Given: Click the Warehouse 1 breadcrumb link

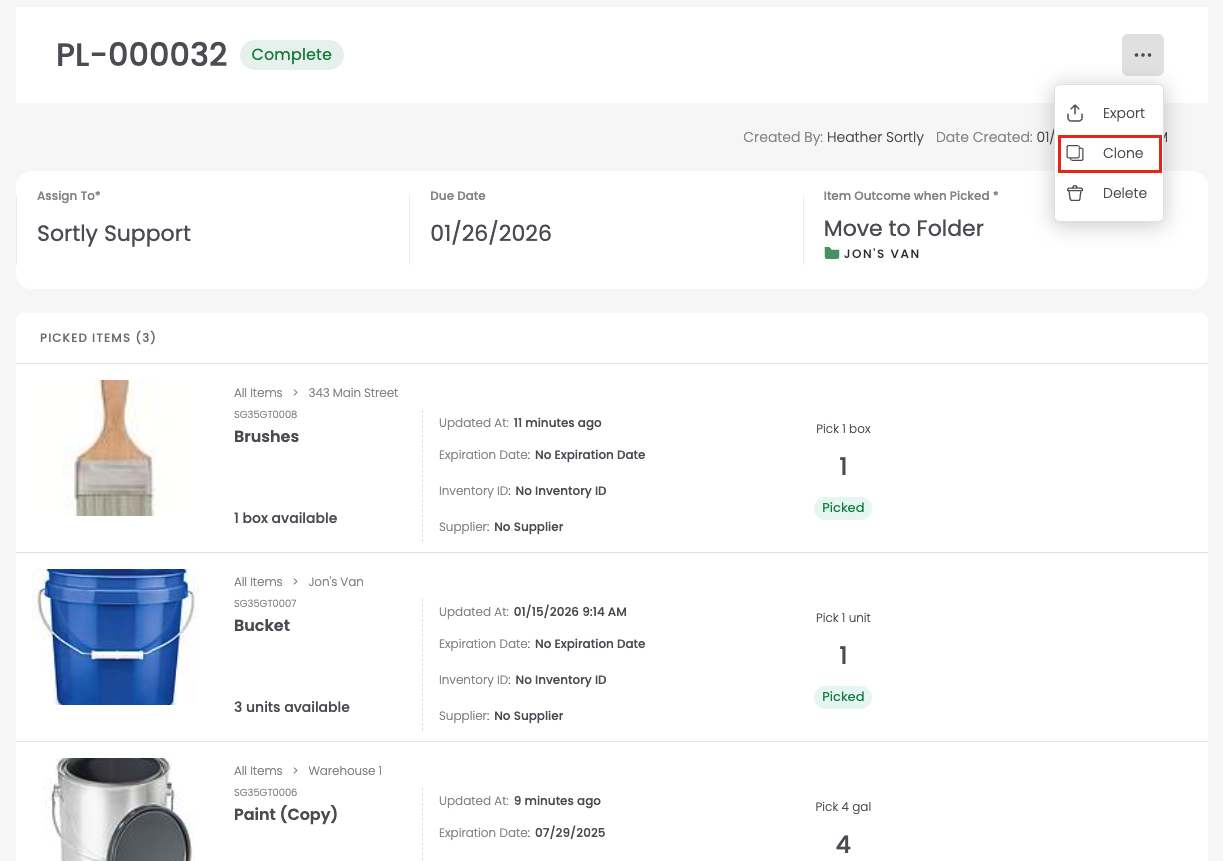Looking at the screenshot, I should point(345,771).
